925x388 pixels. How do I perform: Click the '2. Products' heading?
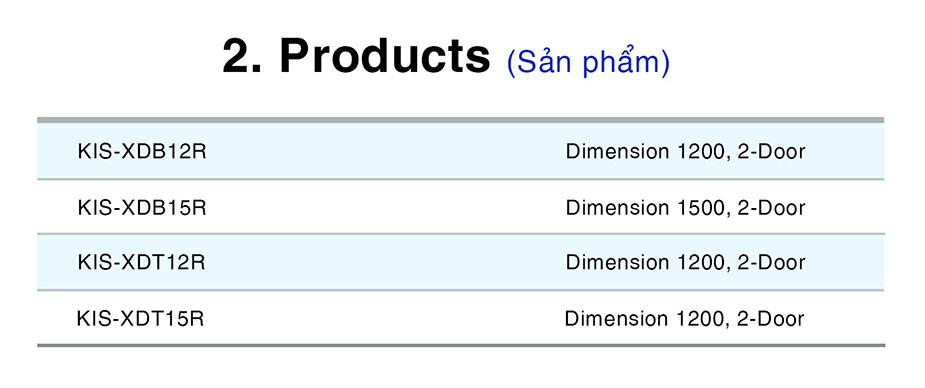pos(356,56)
